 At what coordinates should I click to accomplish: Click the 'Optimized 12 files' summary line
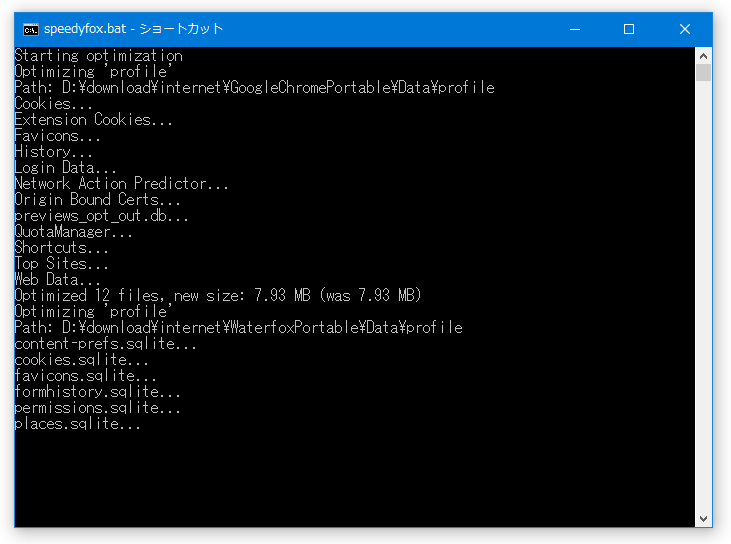[x=218, y=296]
